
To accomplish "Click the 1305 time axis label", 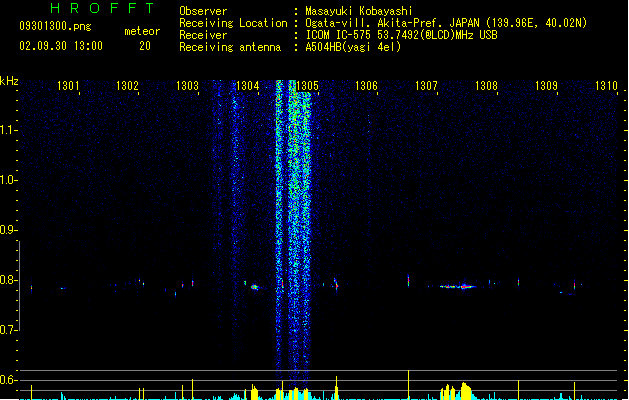I will [307, 86].
